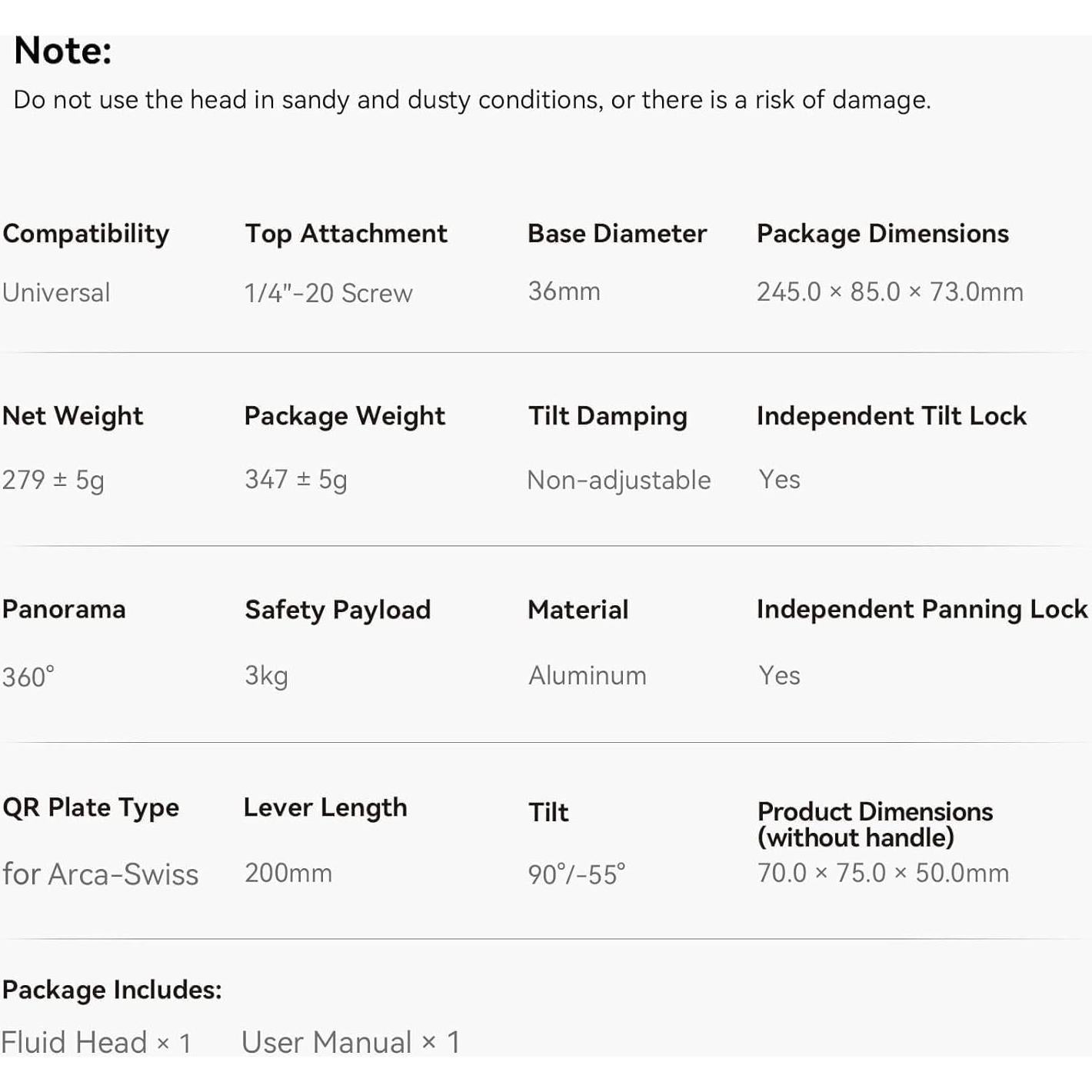This screenshot has width=1092, height=1092.
Task: Click the sandy and dusty conditions warning text
Action: [471, 100]
